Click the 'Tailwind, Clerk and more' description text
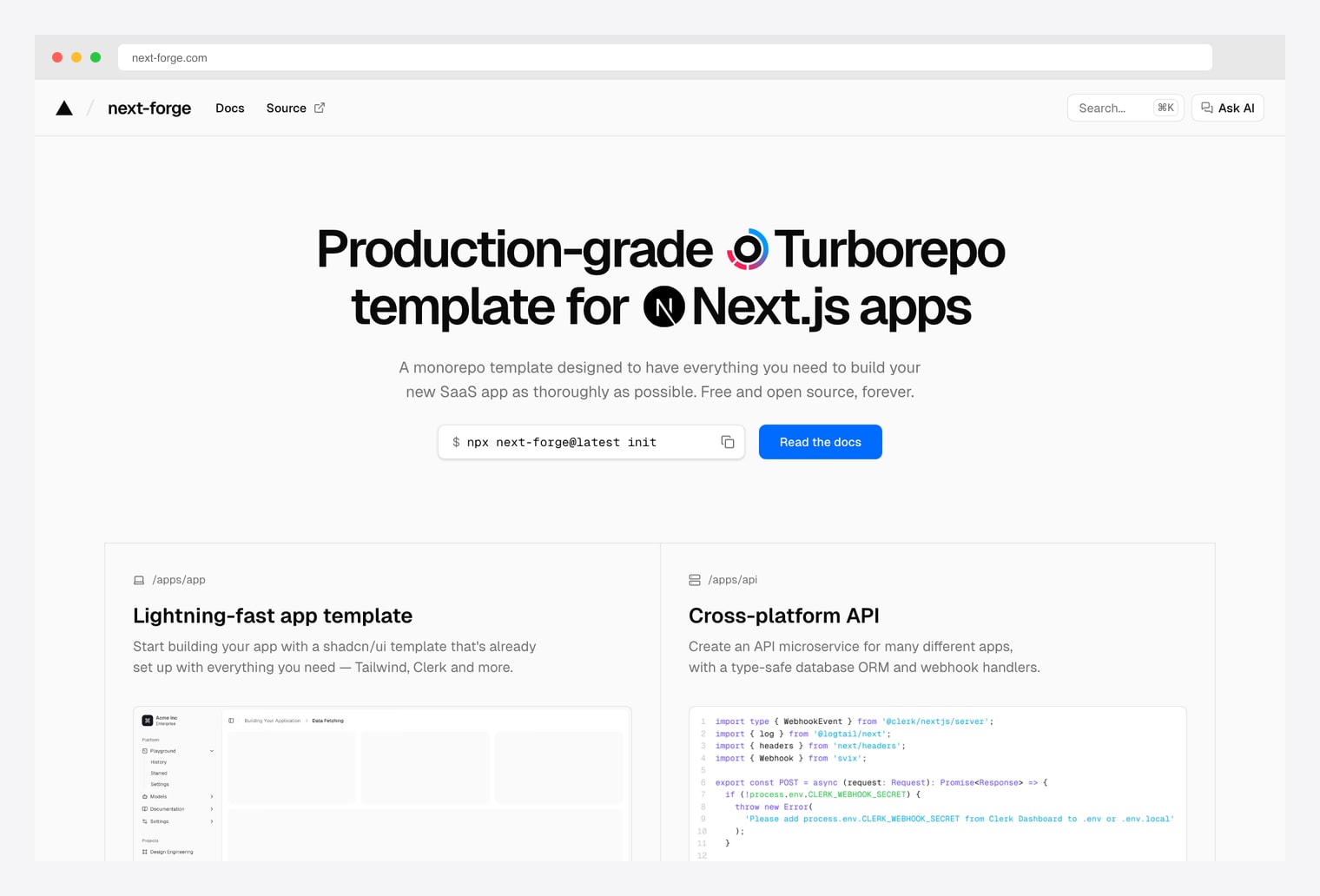 click(434, 668)
